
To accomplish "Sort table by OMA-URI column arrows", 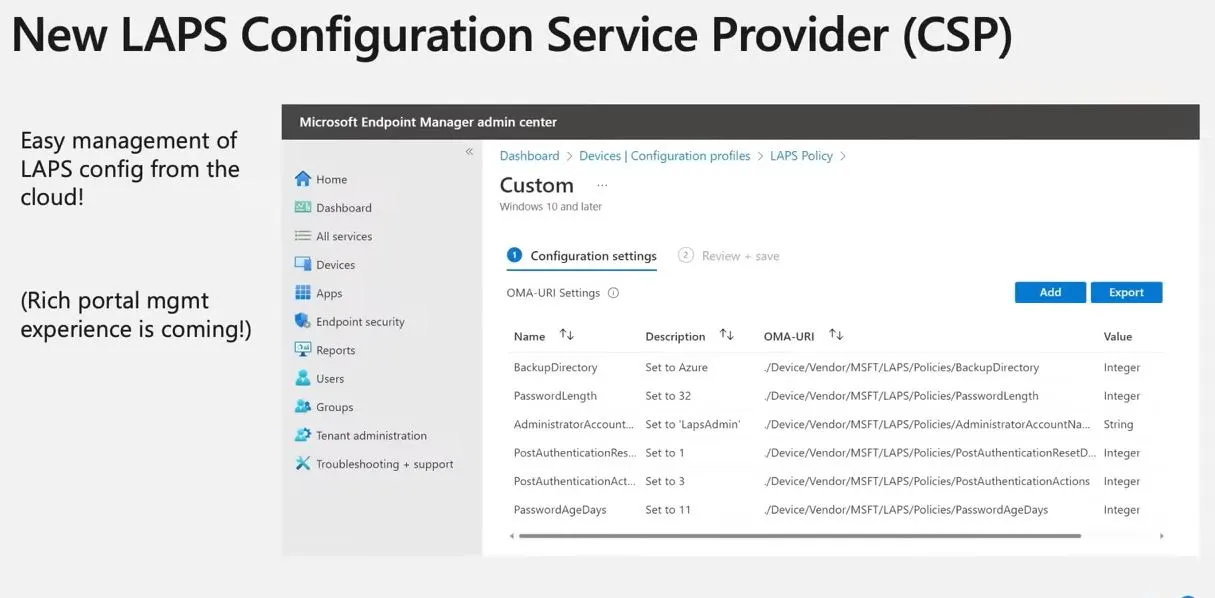I will coord(837,335).
